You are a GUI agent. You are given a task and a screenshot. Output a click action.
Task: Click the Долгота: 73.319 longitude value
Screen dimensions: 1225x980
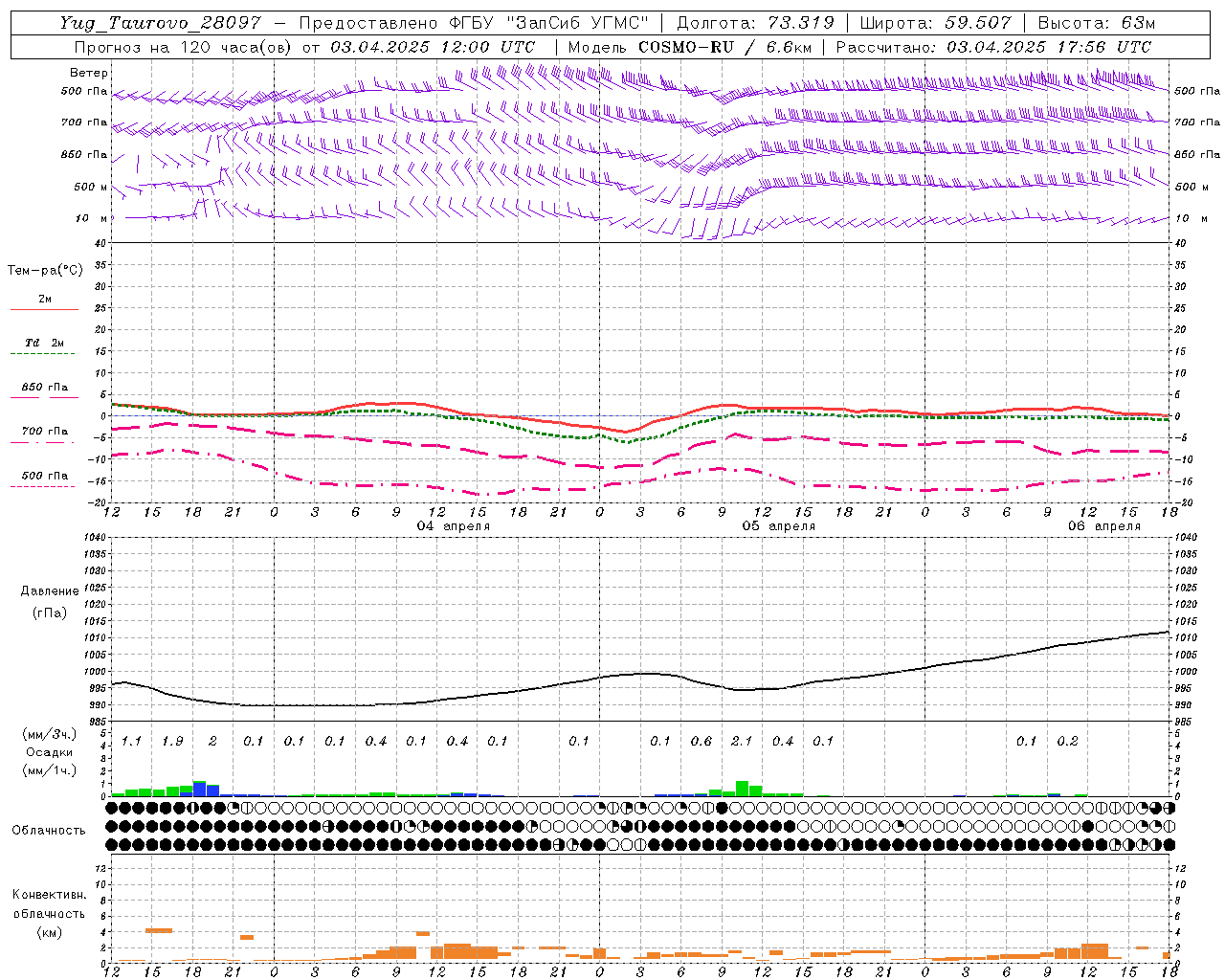(x=755, y=23)
